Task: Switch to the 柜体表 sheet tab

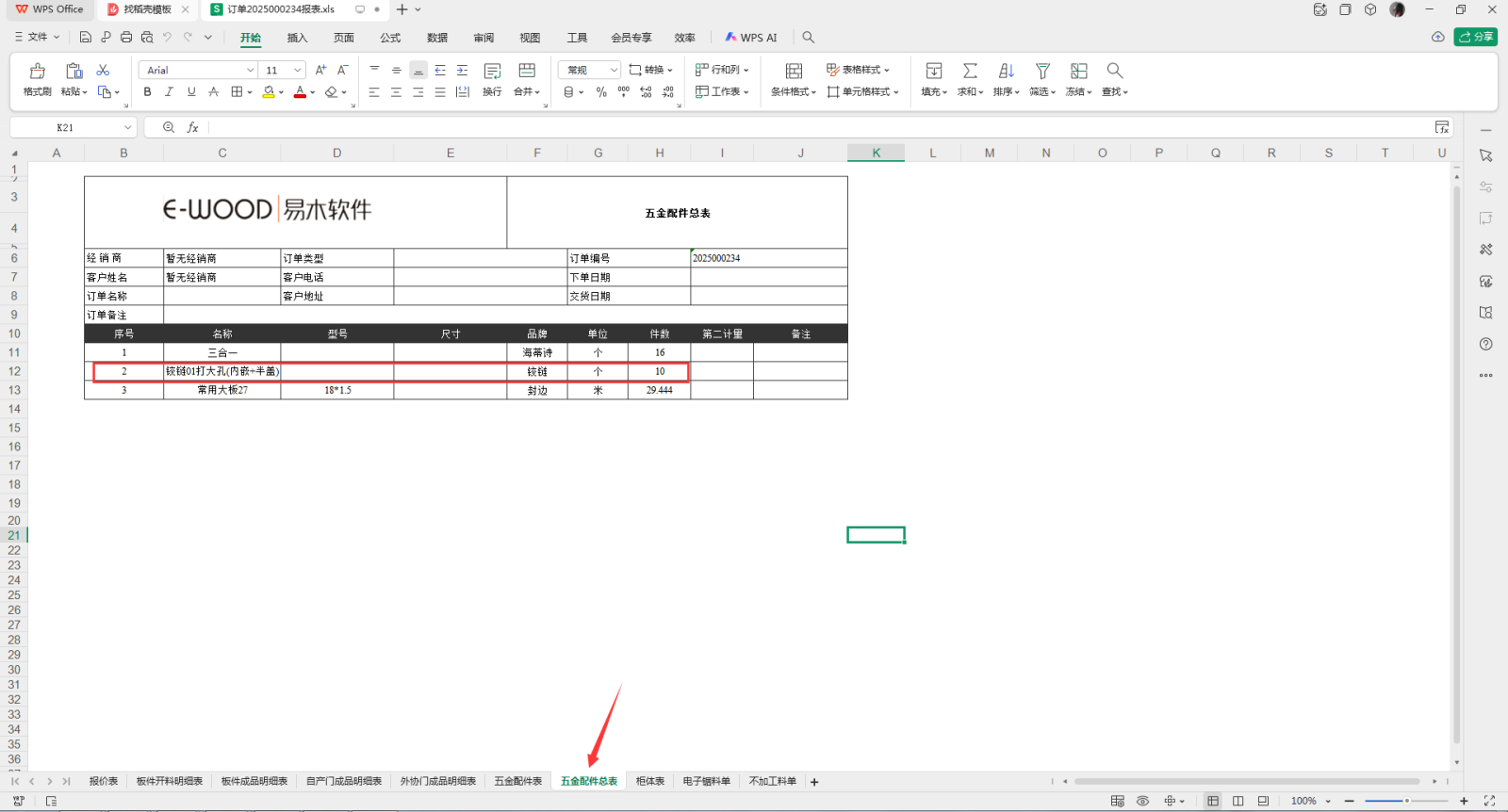Action: (x=649, y=781)
